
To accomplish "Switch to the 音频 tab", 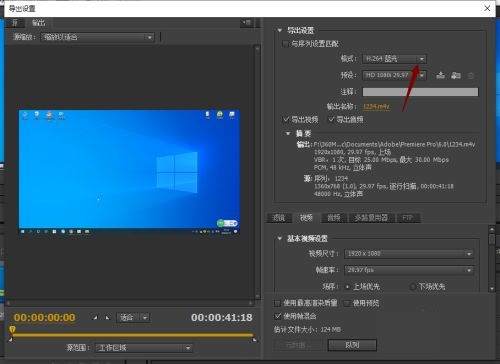I will [x=334, y=218].
